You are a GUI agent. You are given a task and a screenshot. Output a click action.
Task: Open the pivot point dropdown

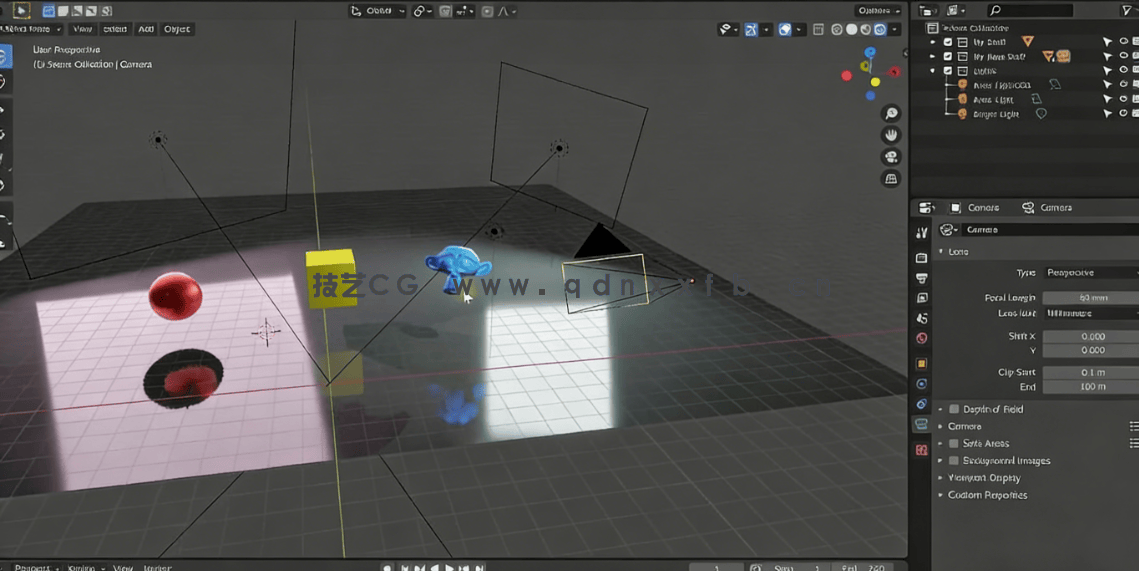(423, 11)
